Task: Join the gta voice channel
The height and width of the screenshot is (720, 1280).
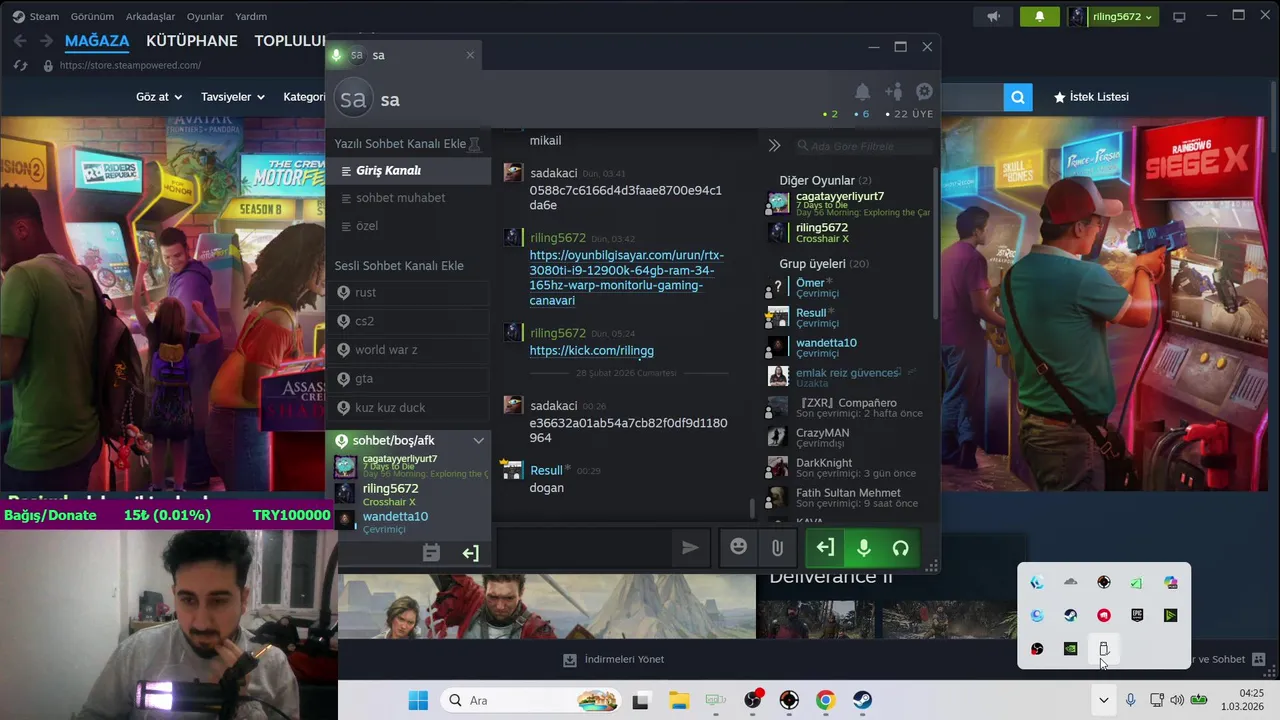Action: pos(409,379)
